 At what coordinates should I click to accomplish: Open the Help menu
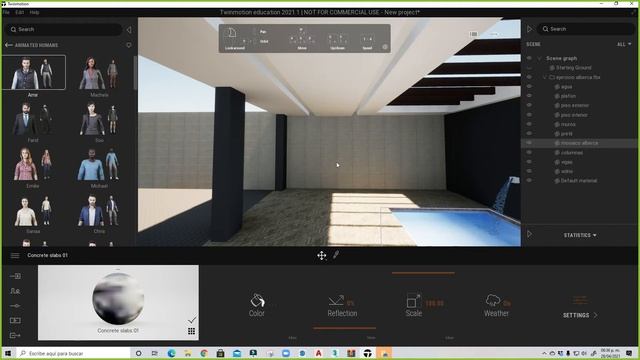pos(34,12)
